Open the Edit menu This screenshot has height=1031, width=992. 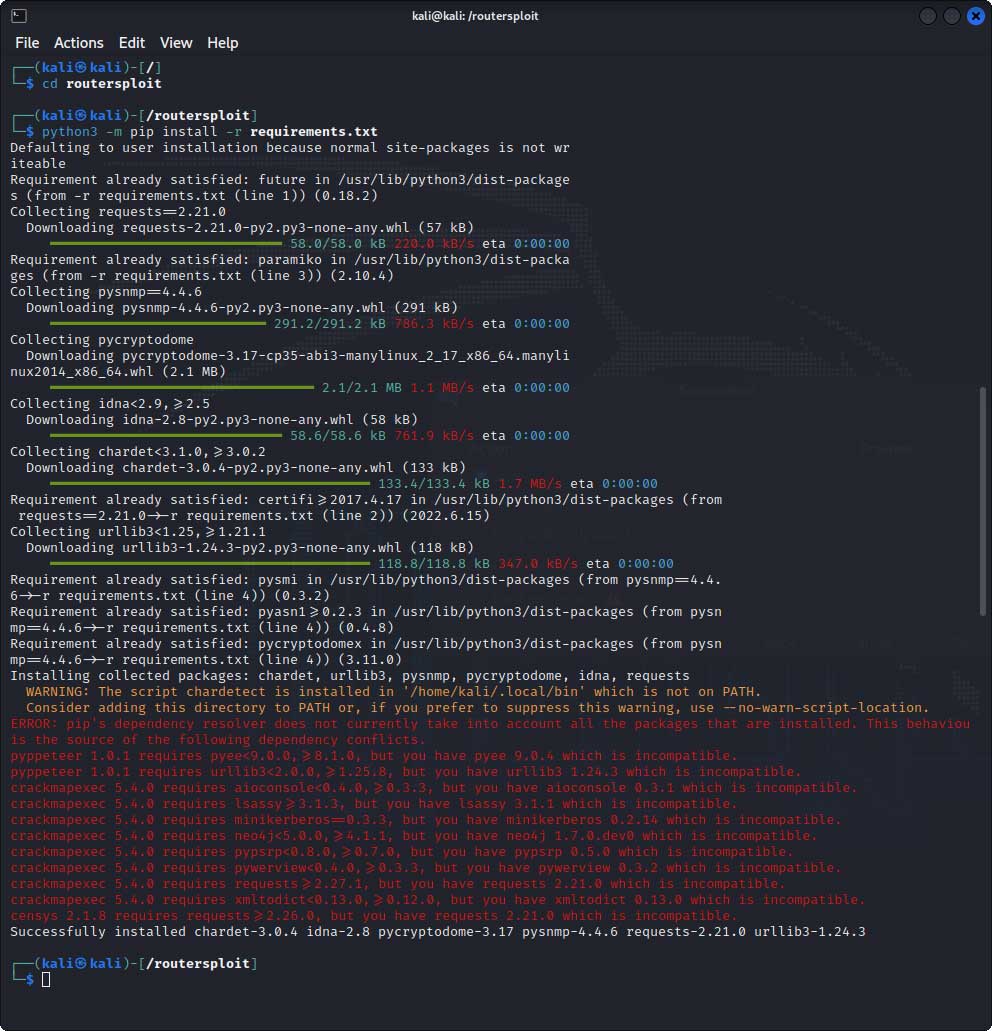click(x=132, y=43)
